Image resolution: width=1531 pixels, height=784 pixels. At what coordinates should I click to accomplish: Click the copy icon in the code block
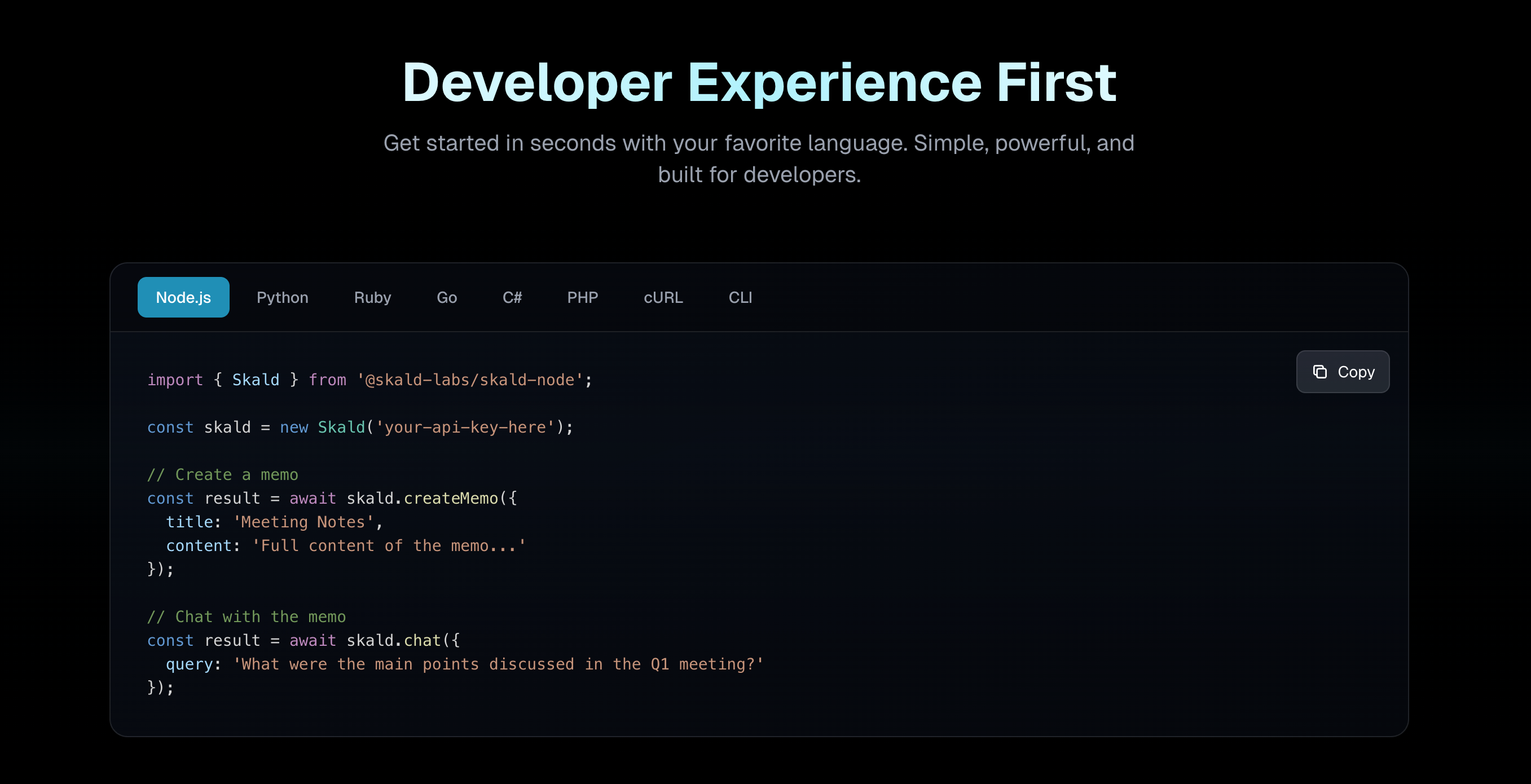coord(1319,372)
